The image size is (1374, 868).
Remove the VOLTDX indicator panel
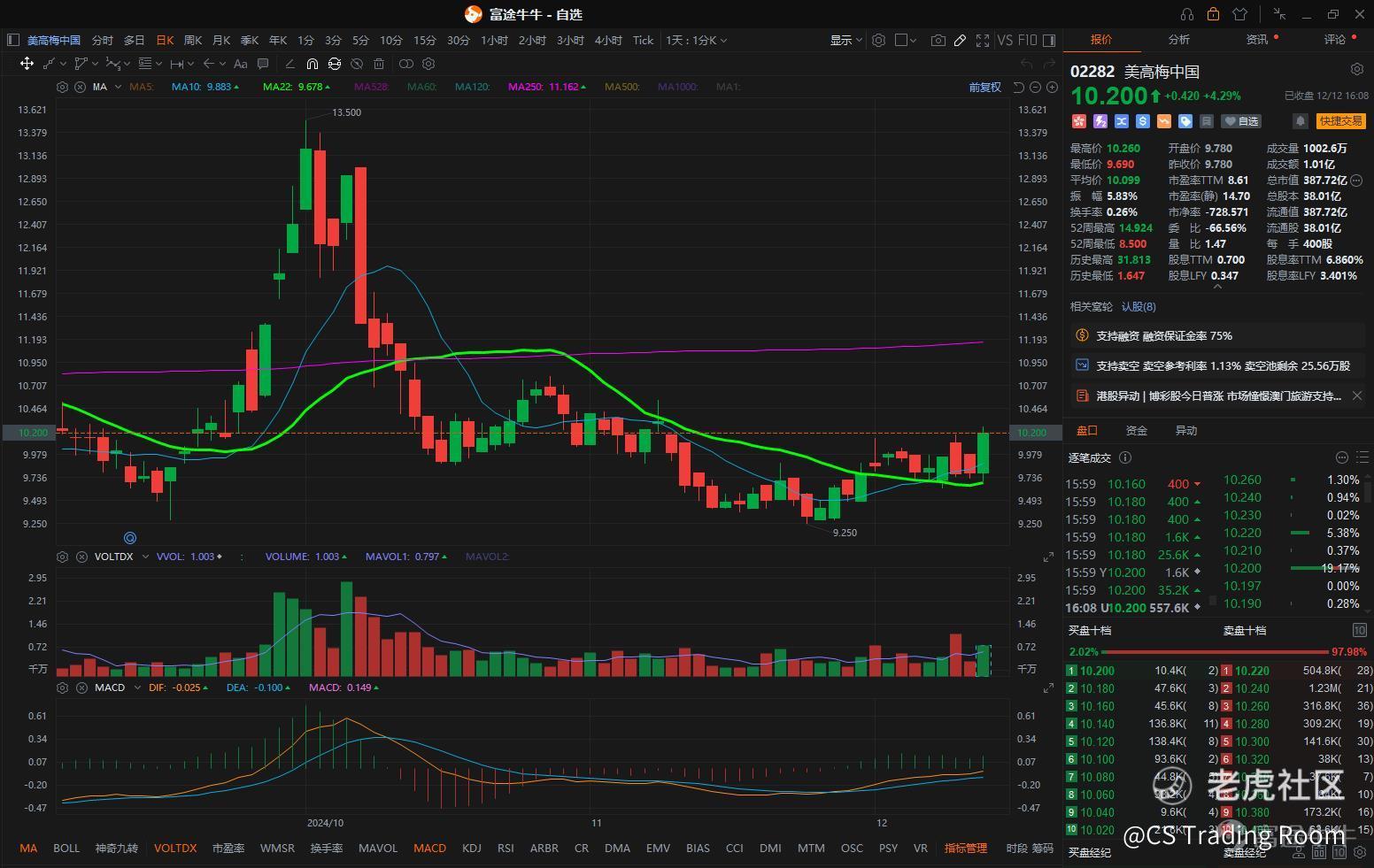point(81,557)
